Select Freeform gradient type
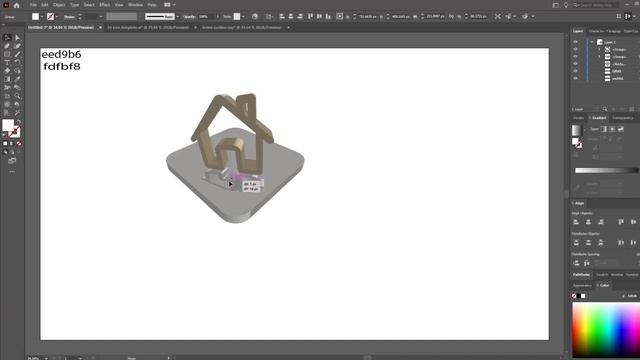Image resolution: width=640 pixels, height=360 pixels. pos(621,129)
